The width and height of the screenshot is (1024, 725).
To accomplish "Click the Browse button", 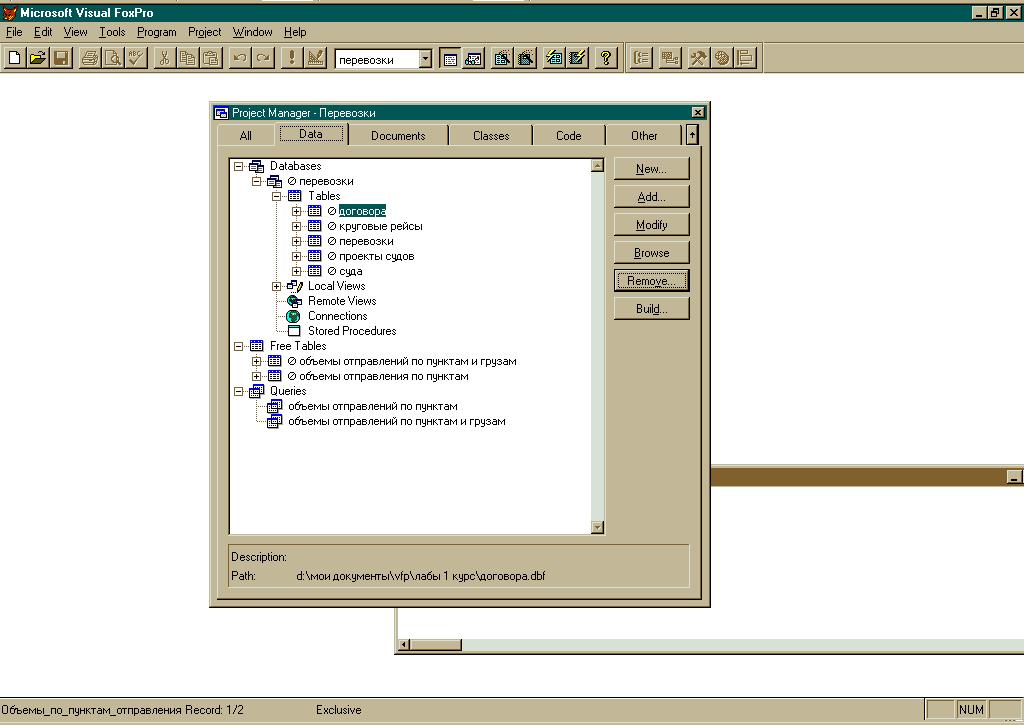I will click(651, 253).
